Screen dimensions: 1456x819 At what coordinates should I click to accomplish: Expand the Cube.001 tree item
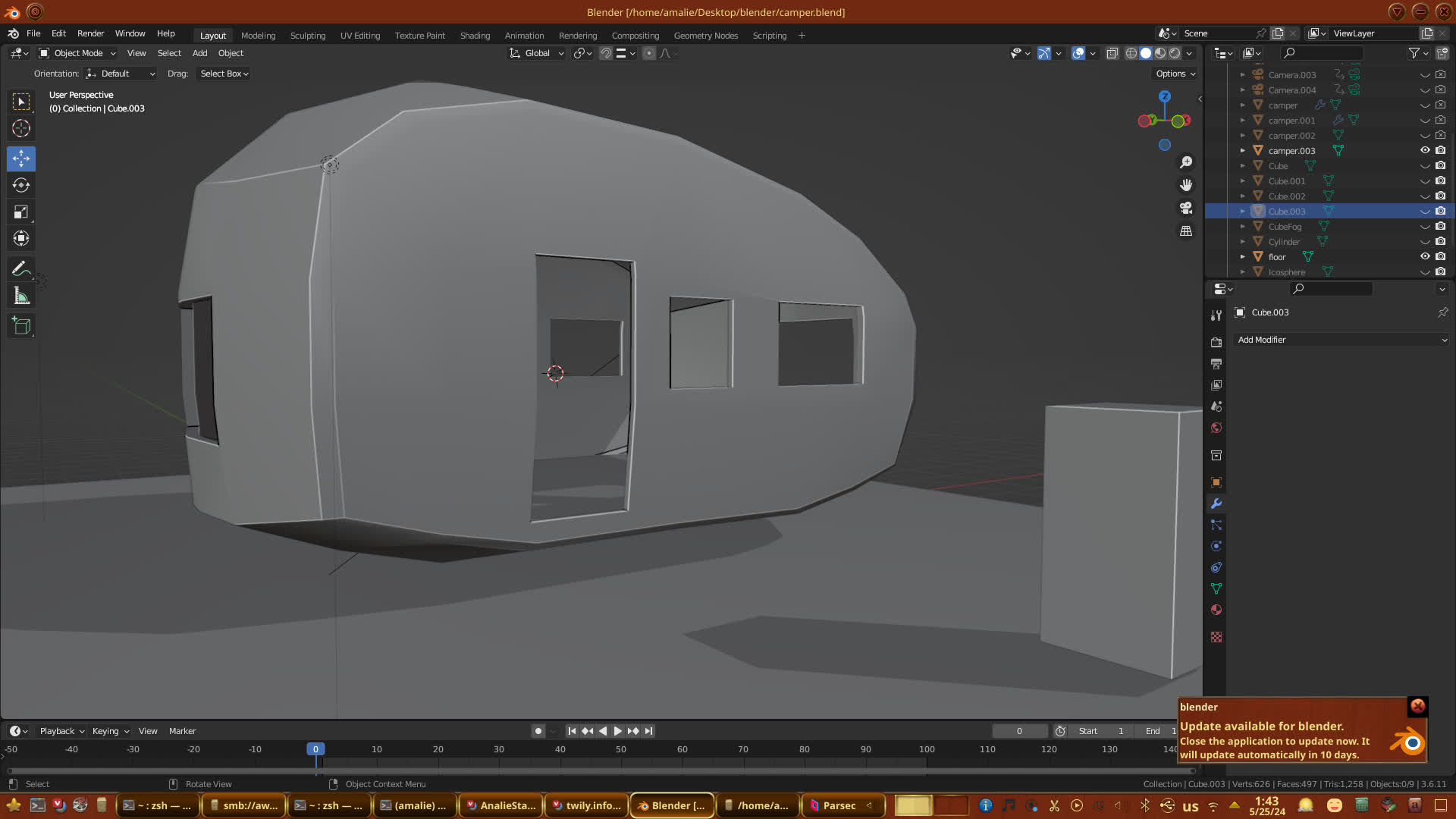(1242, 181)
